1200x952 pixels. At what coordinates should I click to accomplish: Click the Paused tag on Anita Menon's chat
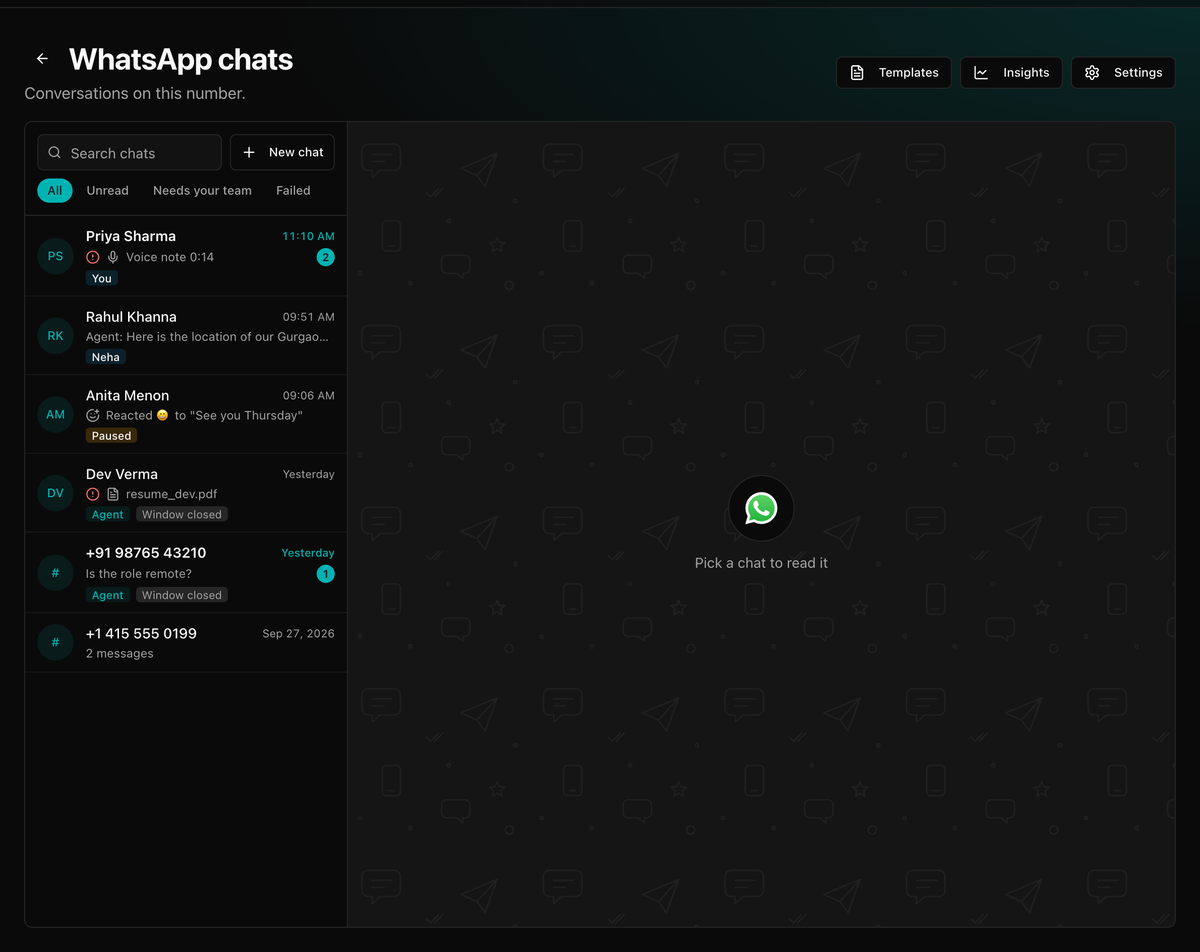point(111,436)
